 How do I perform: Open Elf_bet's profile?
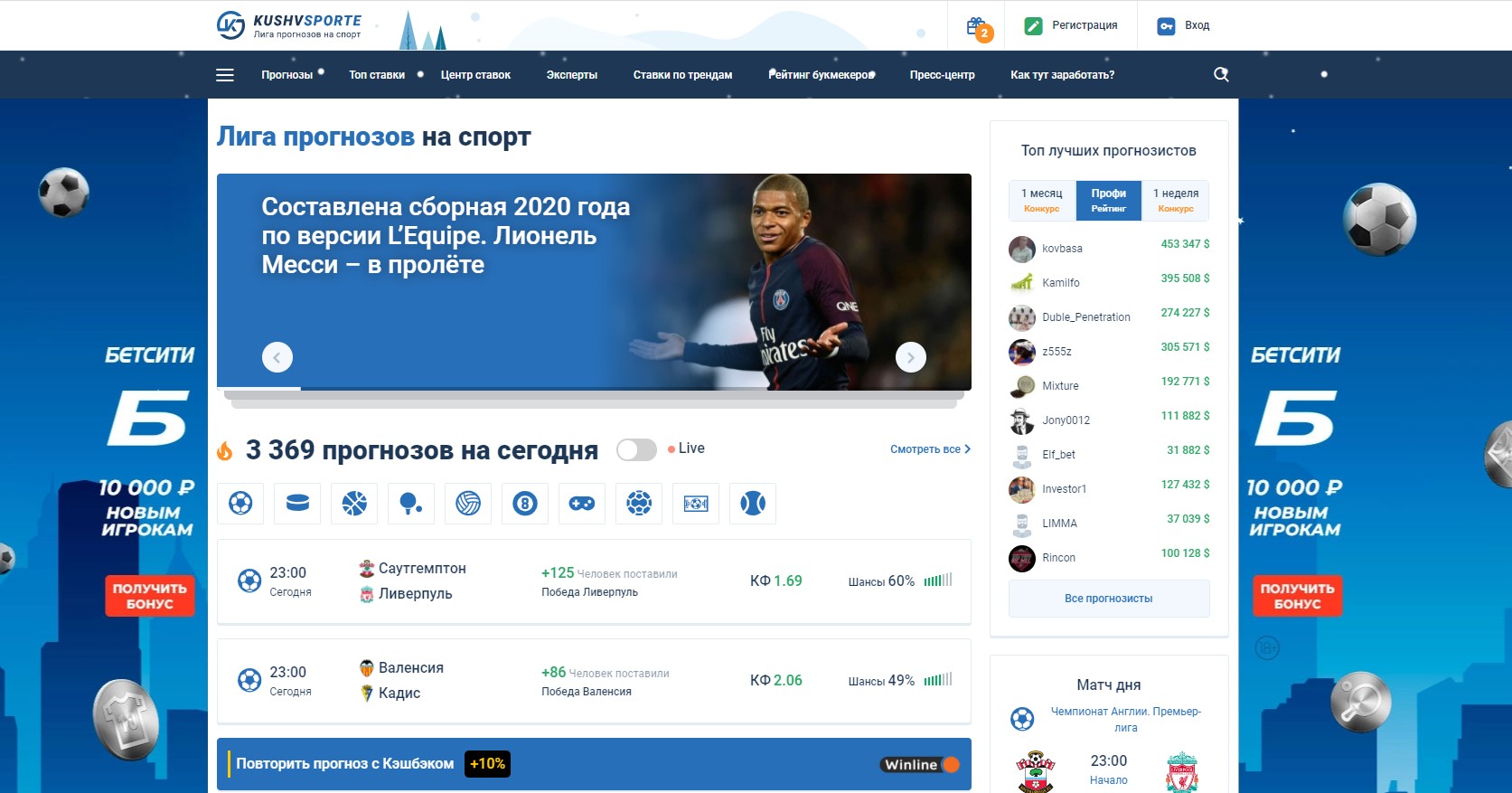(x=1058, y=455)
